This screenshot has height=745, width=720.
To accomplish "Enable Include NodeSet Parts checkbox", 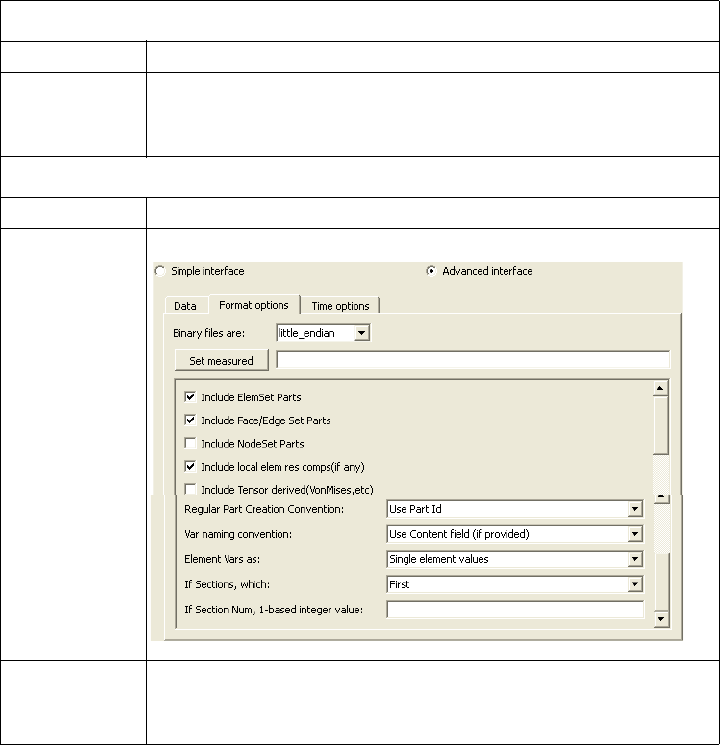I will click(x=190, y=443).
